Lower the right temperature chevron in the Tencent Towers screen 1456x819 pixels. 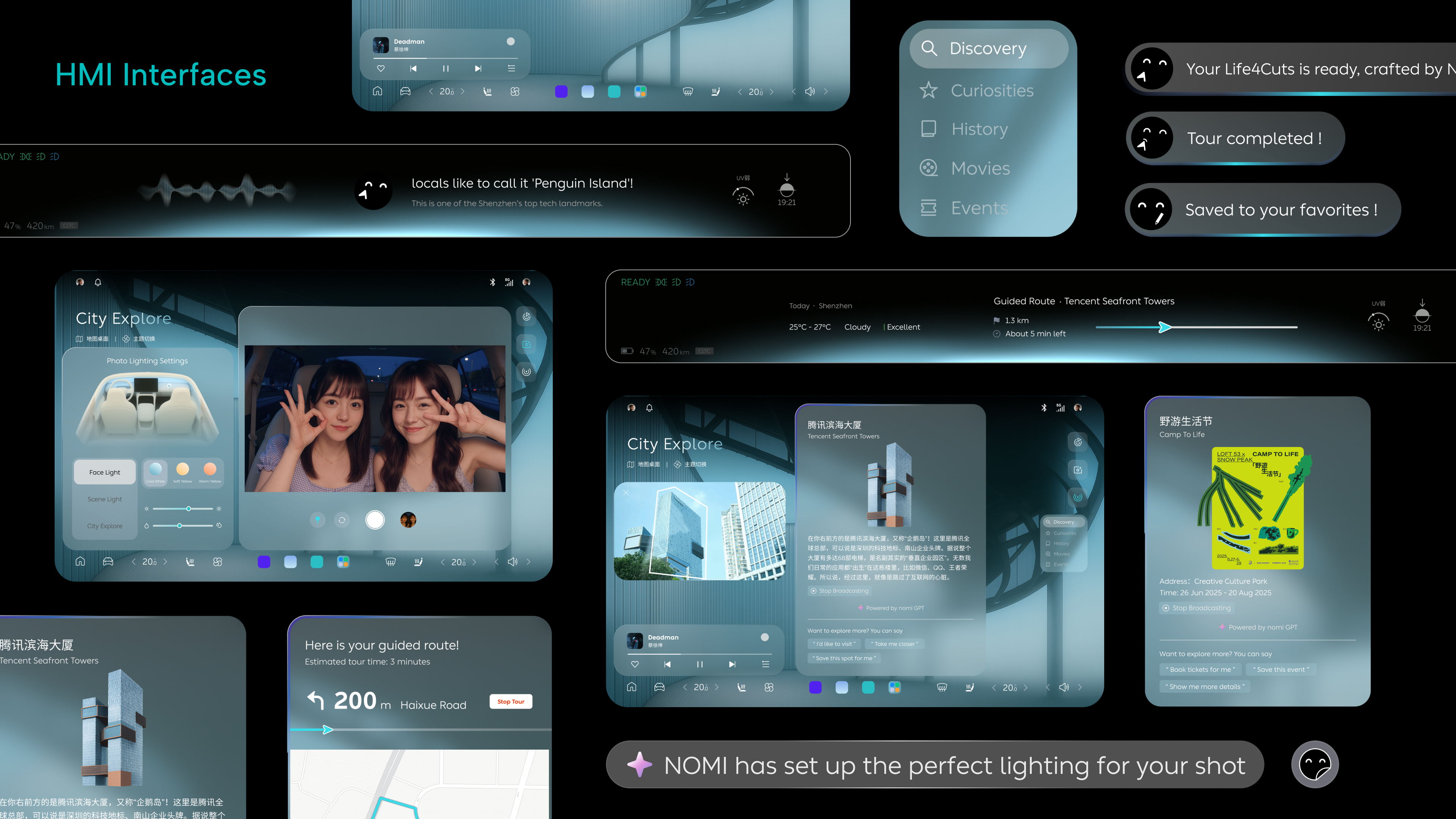pyautogui.click(x=994, y=687)
